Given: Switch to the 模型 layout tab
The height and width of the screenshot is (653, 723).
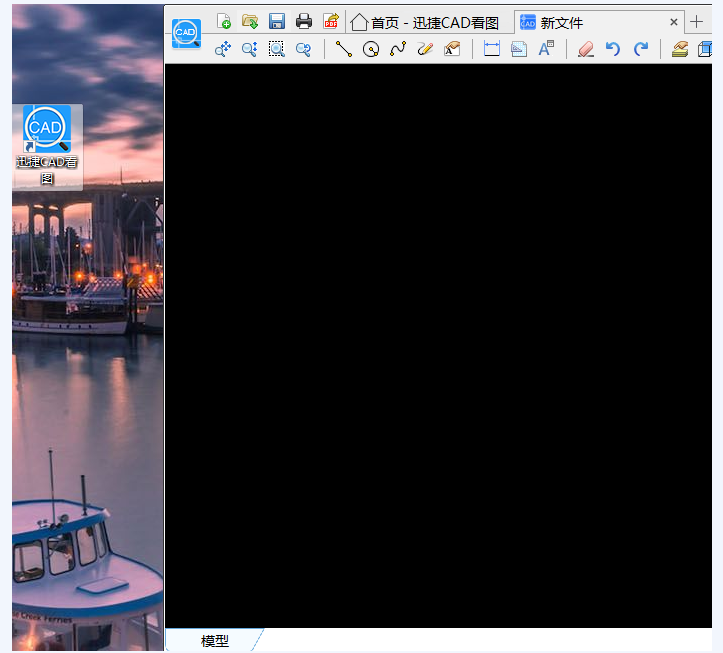Looking at the screenshot, I should [215, 641].
